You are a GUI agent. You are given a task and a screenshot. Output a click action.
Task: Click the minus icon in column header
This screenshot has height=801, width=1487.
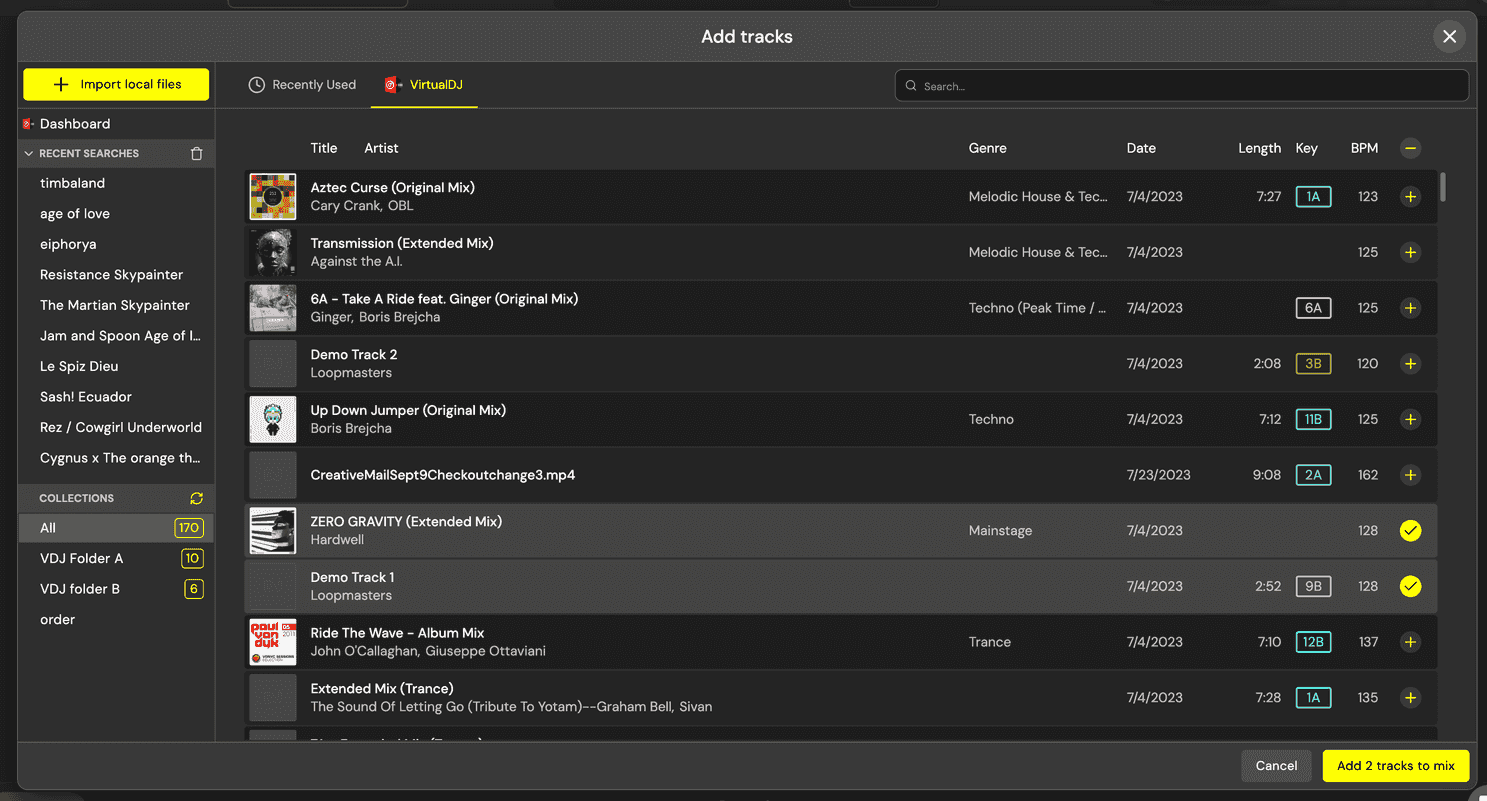coord(1410,148)
